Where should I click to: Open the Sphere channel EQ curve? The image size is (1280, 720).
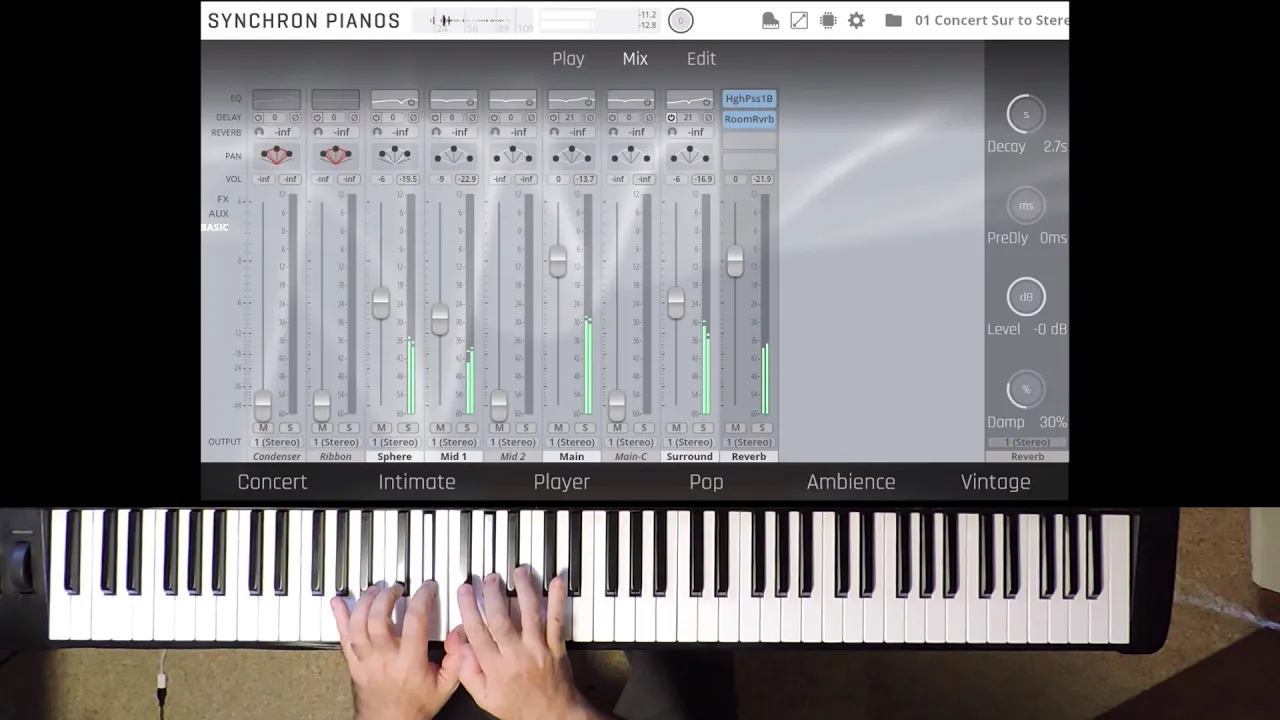tap(394, 99)
